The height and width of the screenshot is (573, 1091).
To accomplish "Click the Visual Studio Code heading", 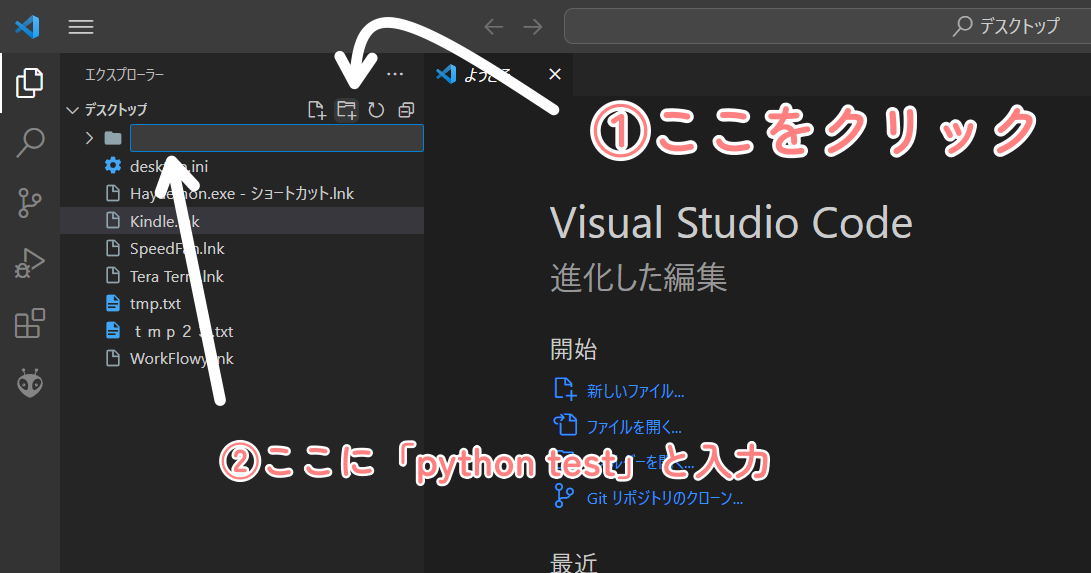I will 731,223.
